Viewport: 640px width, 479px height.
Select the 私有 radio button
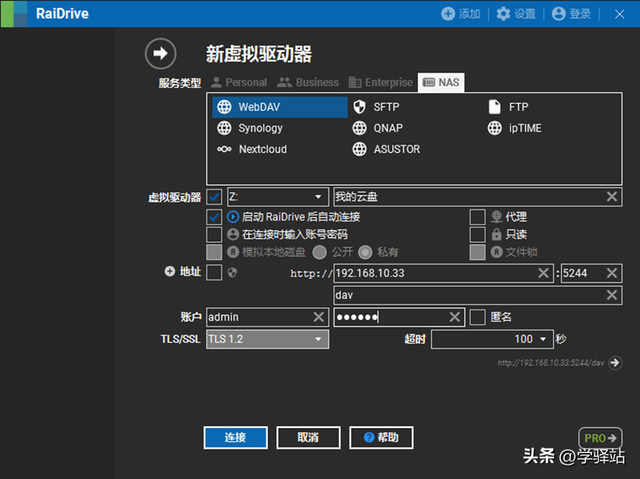coord(365,252)
